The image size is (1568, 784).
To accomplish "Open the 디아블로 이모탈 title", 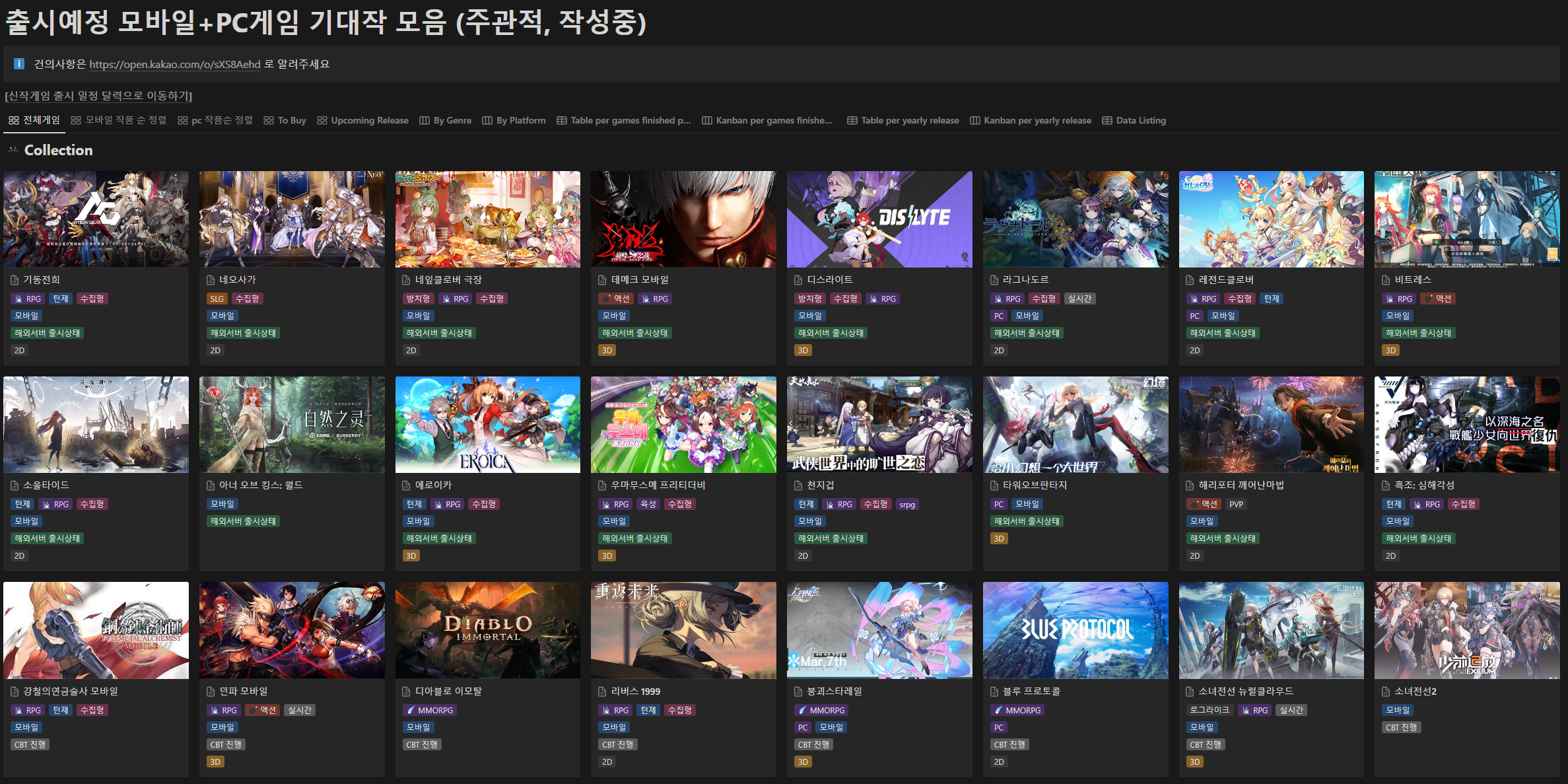I will click(x=448, y=692).
